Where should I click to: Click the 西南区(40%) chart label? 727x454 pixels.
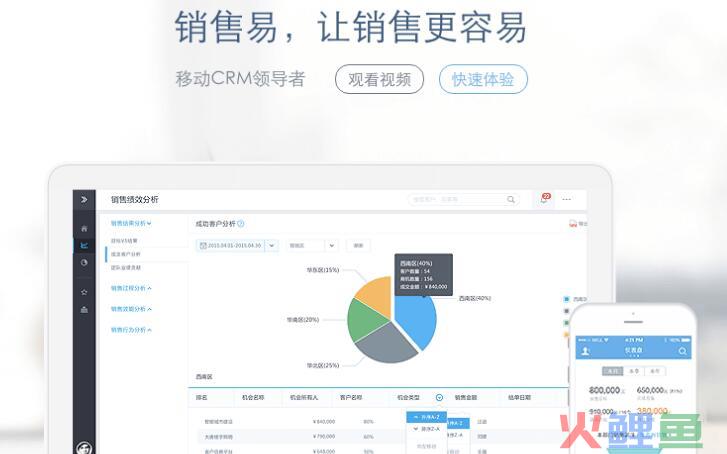[x=475, y=298]
